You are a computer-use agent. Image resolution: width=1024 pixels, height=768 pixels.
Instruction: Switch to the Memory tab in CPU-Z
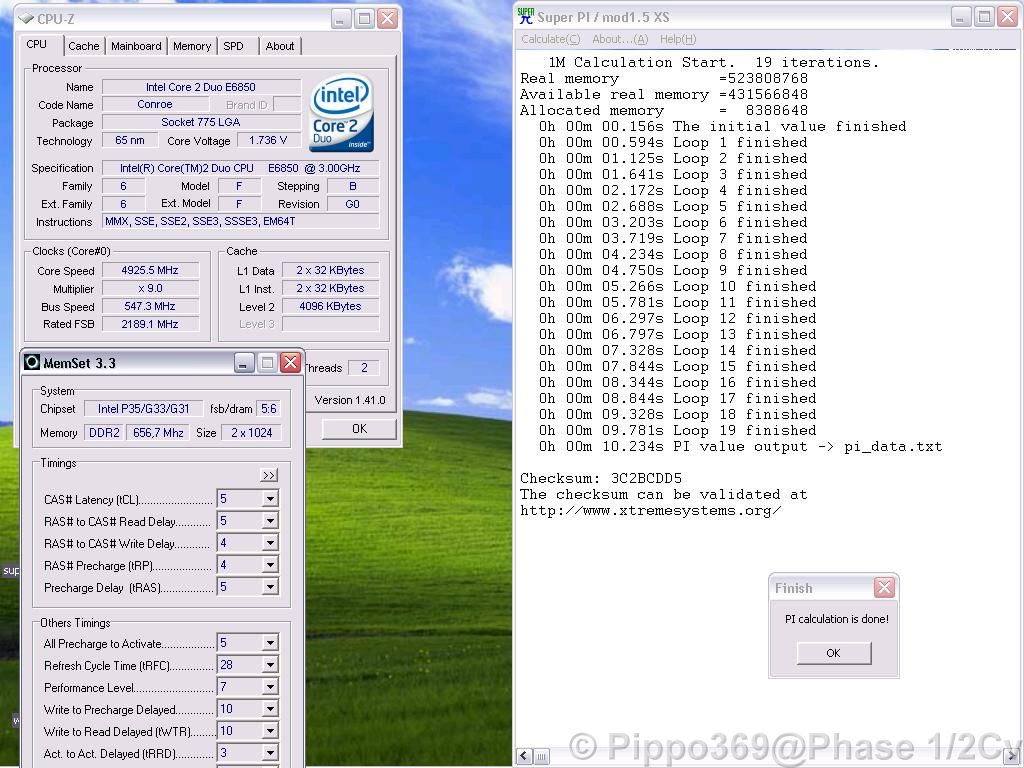192,46
